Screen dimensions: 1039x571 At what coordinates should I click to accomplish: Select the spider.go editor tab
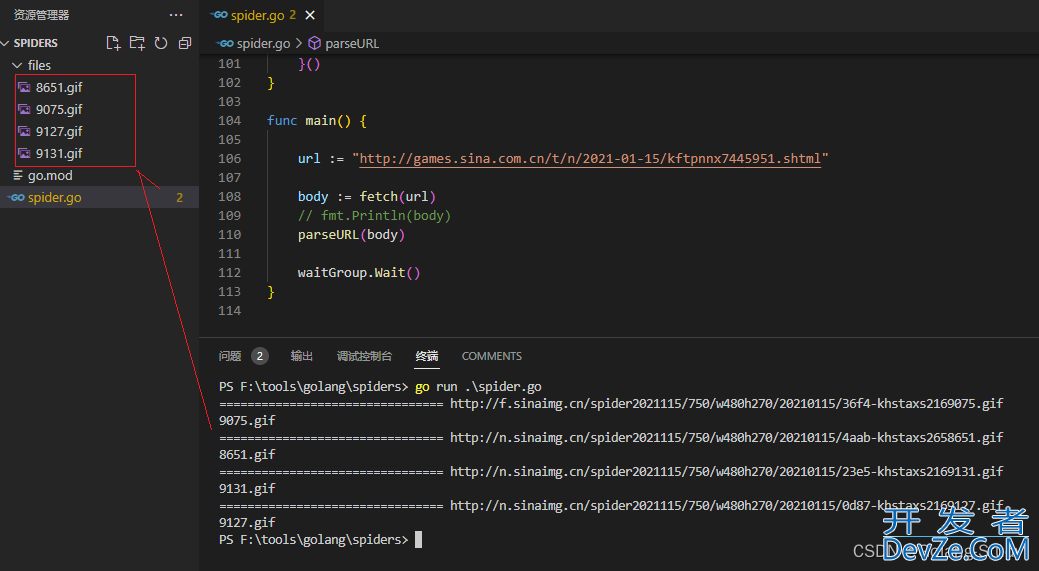262,15
